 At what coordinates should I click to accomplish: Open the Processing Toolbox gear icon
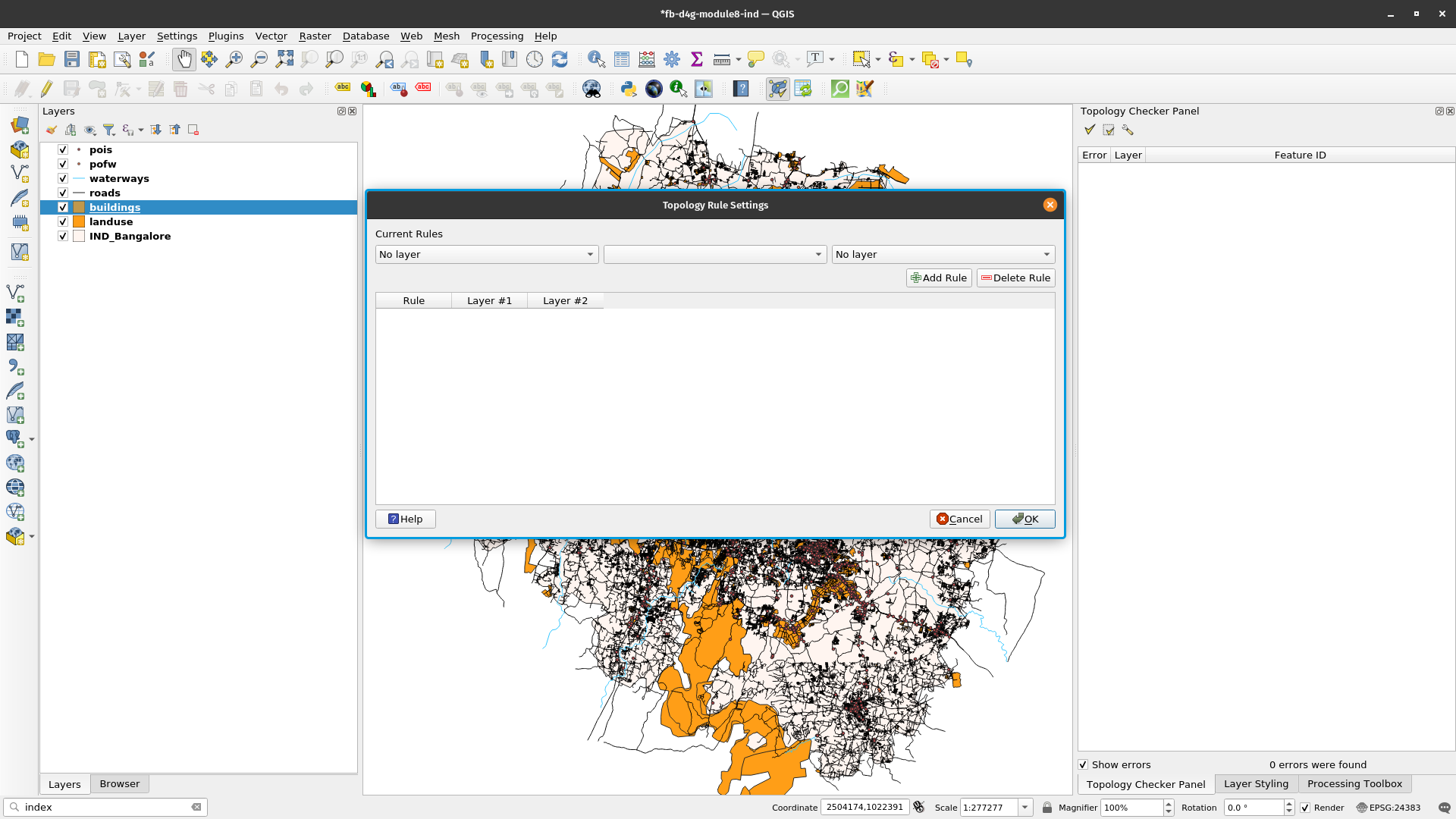tap(672, 59)
